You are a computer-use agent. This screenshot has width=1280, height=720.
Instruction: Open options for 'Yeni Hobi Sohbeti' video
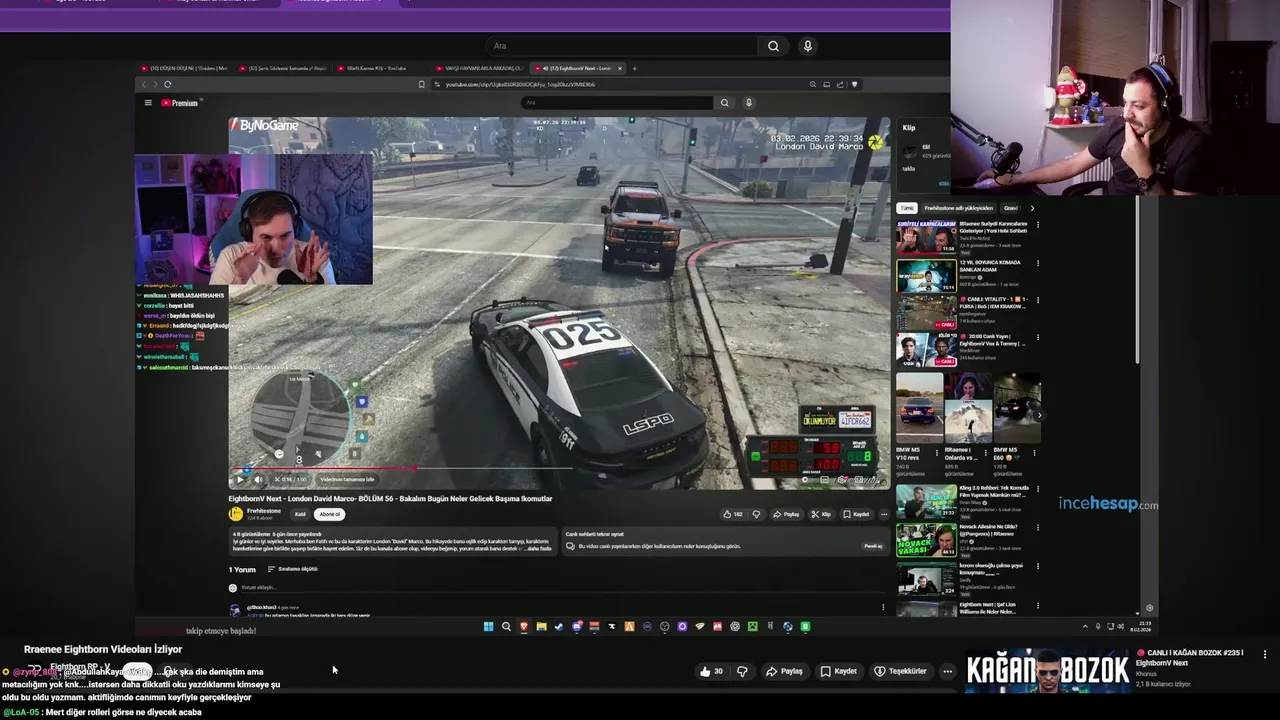[1037, 225]
